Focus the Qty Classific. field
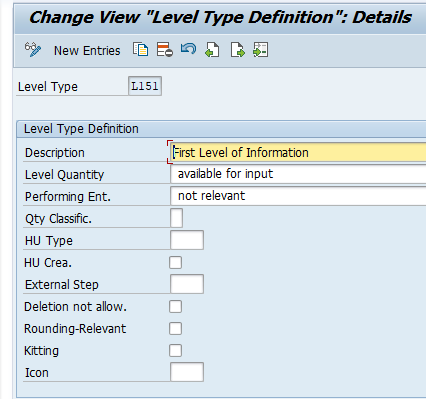The image size is (426, 399). tap(176, 218)
